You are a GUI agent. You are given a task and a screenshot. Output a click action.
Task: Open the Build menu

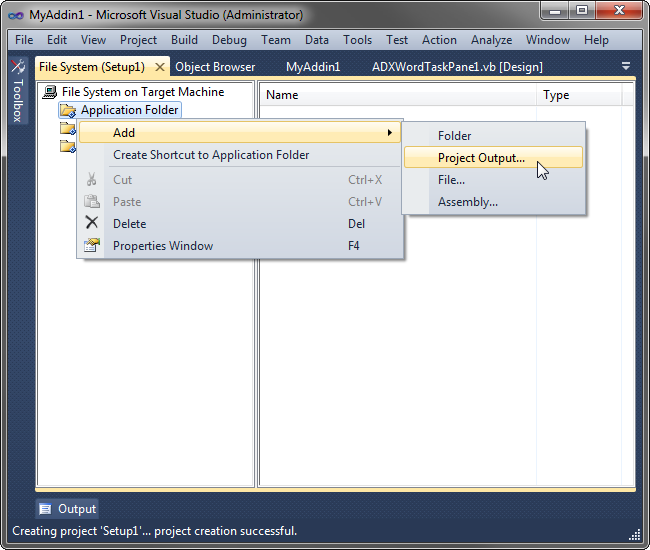(x=184, y=40)
